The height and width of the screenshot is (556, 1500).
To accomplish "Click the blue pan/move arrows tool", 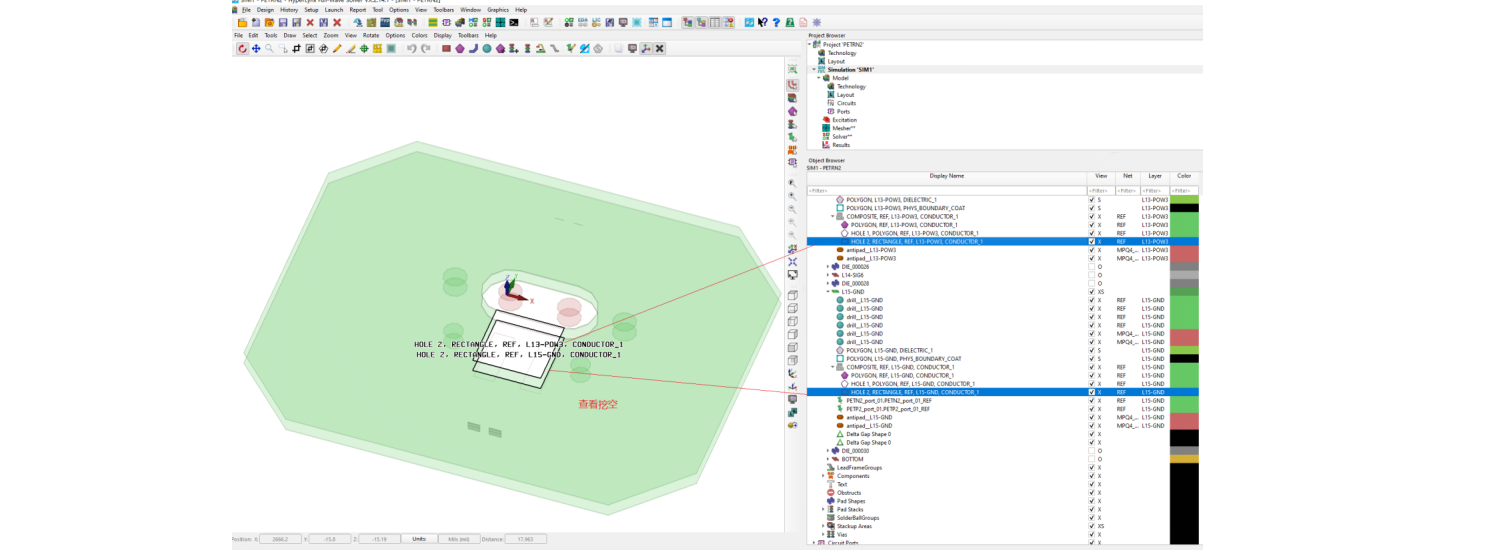I will 256,48.
